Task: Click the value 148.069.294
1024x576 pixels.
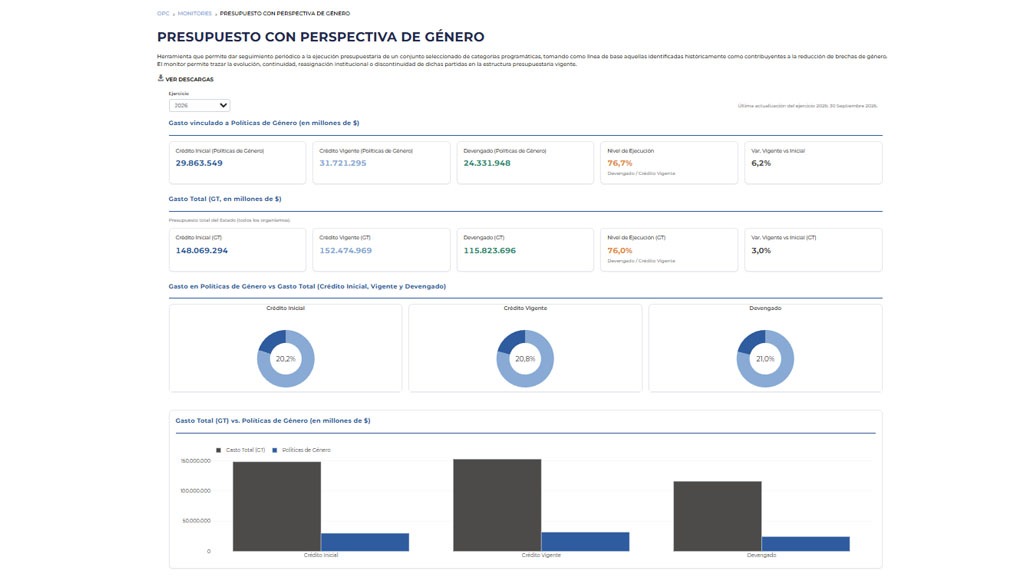Action: click(202, 251)
